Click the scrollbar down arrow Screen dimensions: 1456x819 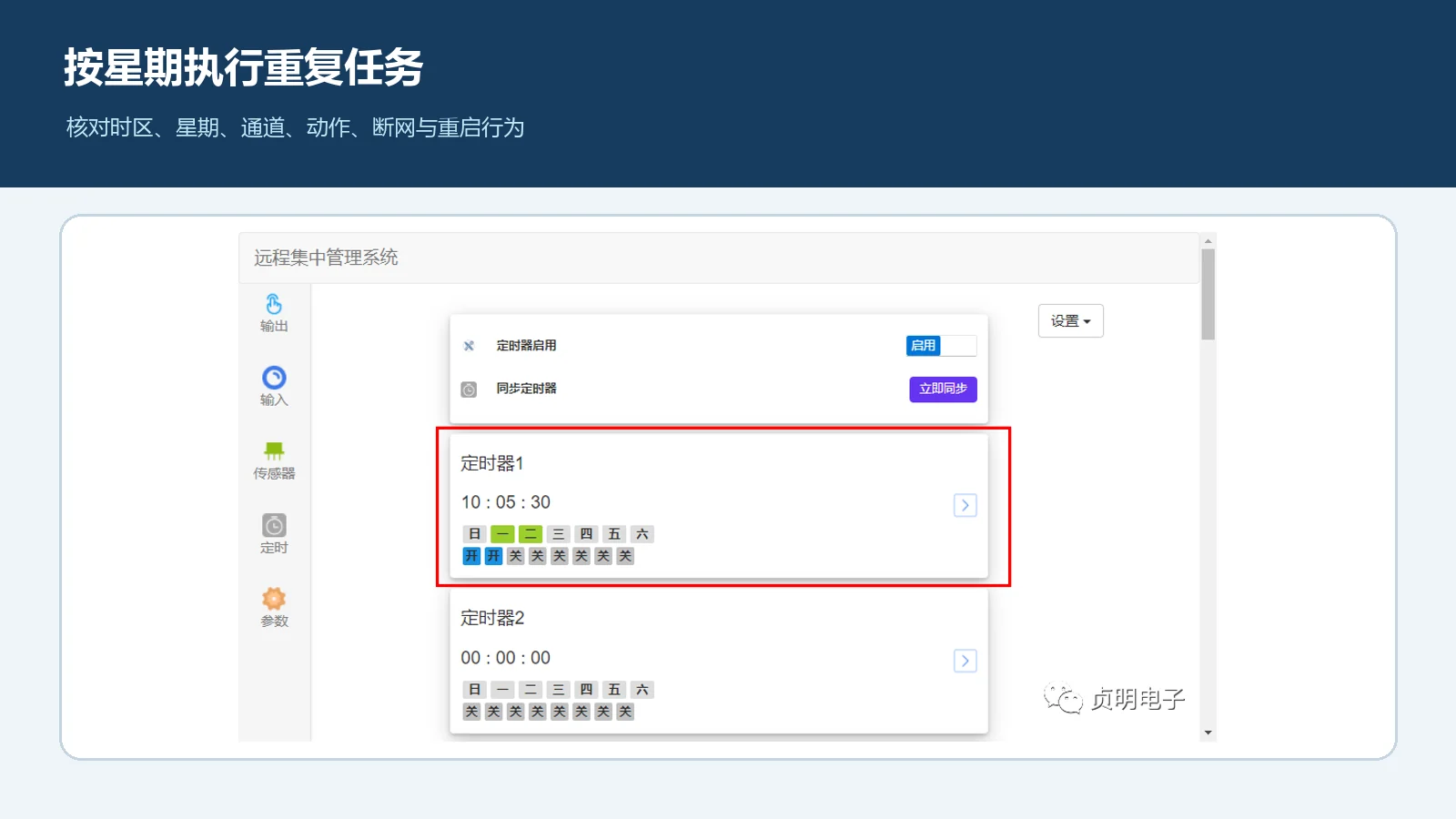[1208, 733]
